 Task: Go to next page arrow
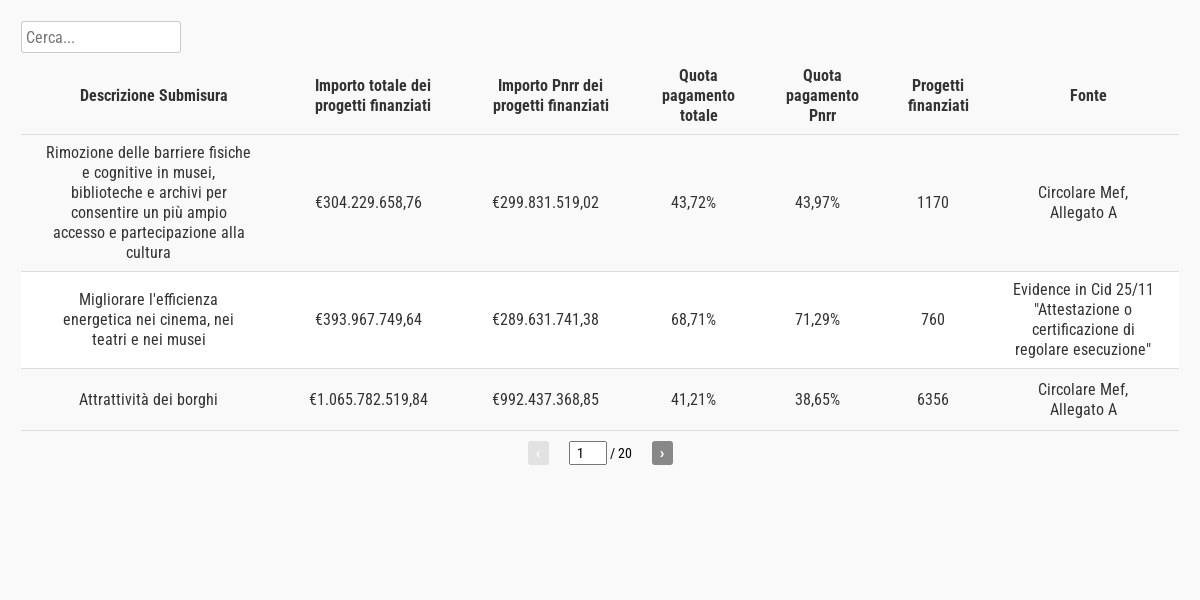point(662,453)
